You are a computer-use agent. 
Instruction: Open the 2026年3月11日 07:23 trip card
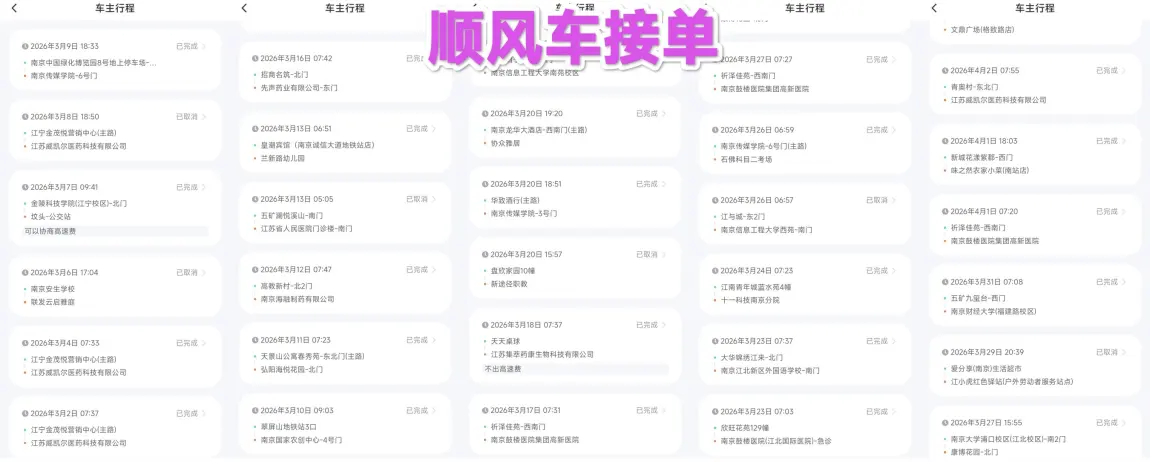click(345, 354)
